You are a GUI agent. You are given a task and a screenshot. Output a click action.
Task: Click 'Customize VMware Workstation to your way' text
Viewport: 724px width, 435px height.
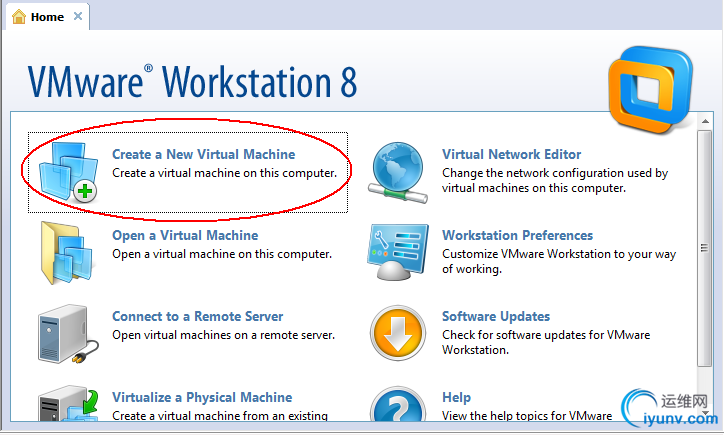(559, 254)
